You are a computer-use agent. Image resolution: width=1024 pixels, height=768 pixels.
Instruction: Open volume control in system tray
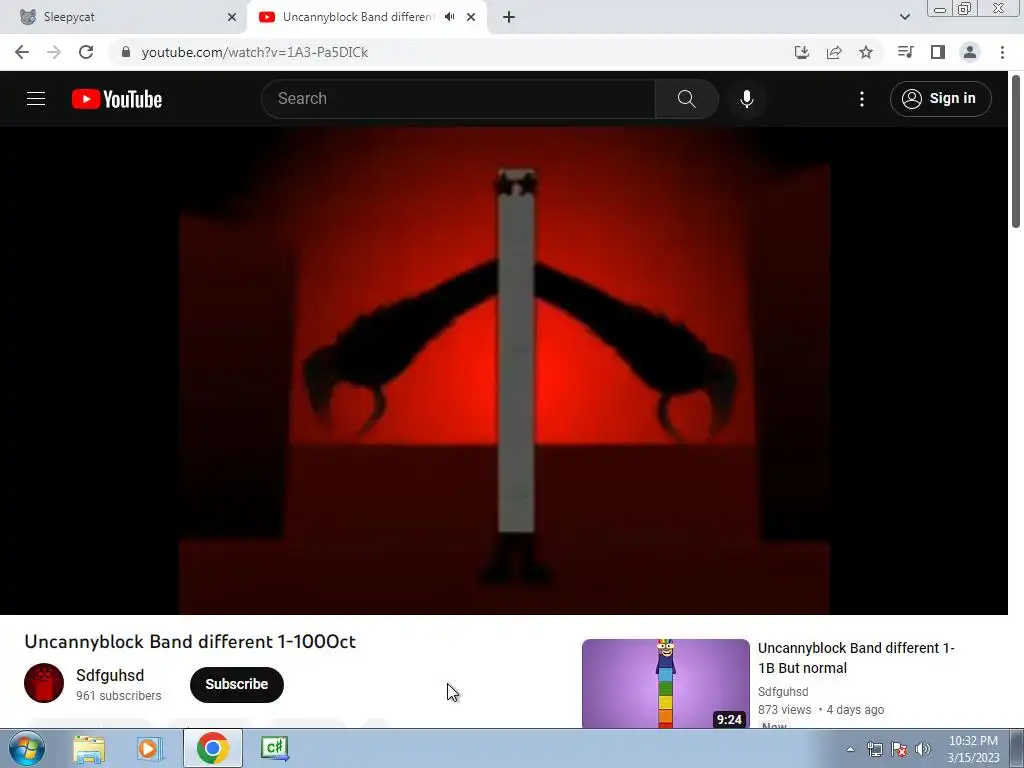pyautogui.click(x=923, y=749)
